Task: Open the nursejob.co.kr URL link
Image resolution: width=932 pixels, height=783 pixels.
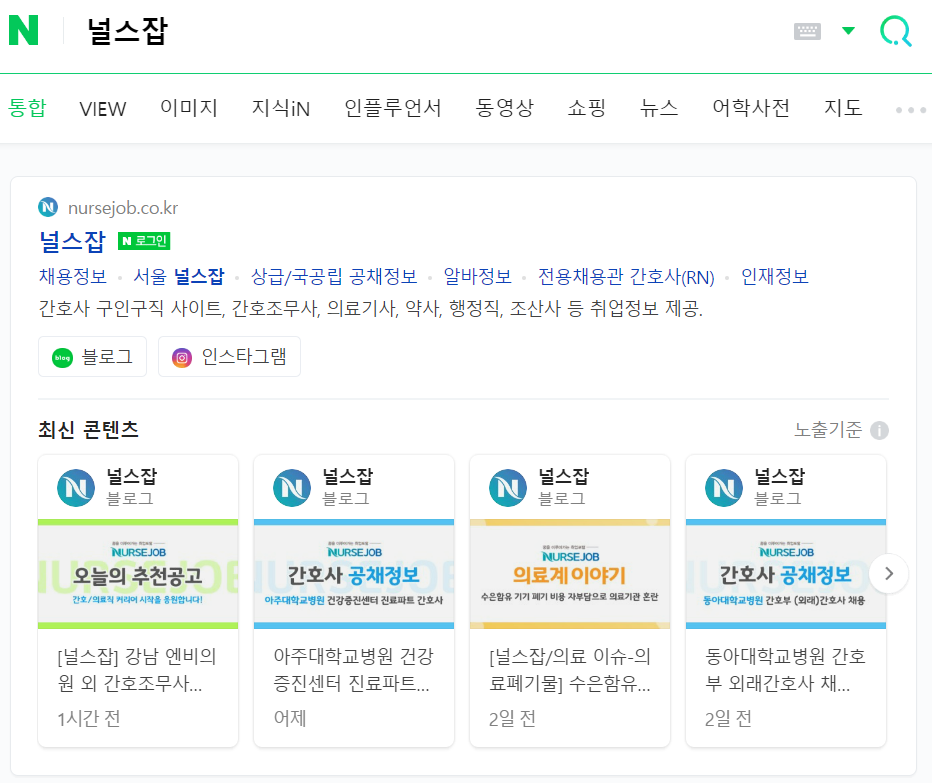Action: pyautogui.click(x=123, y=208)
